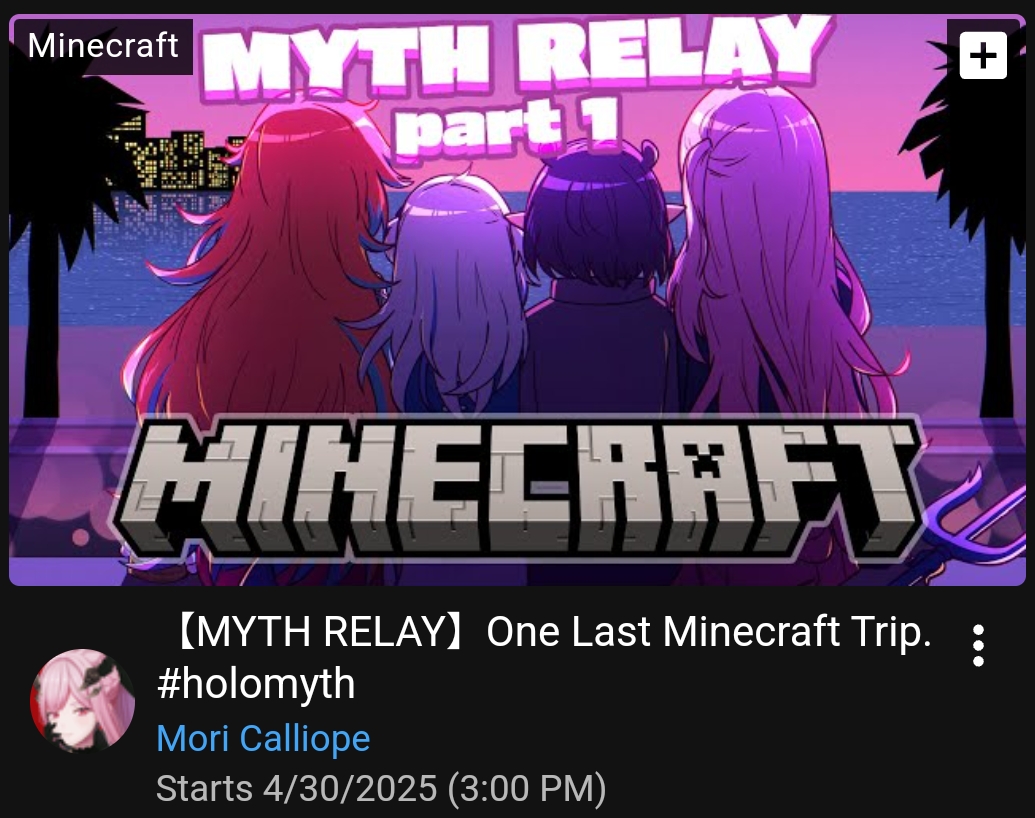Open the Mori Calliope channel link
The width and height of the screenshot is (1035, 818).
tap(263, 738)
